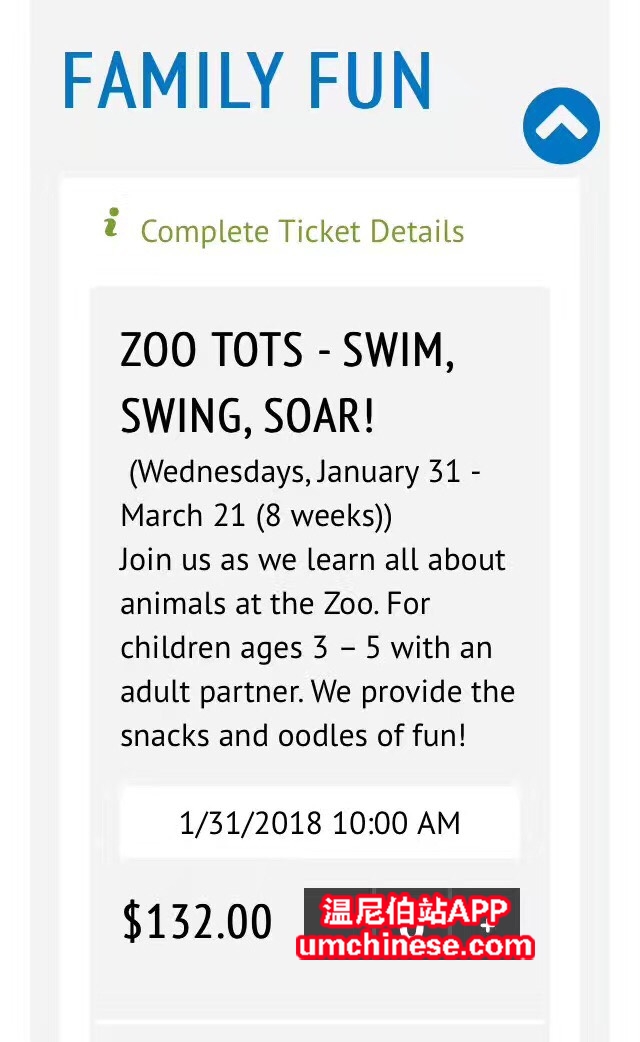
Task: Click the FAMILY FUN section heading
Action: (x=247, y=80)
